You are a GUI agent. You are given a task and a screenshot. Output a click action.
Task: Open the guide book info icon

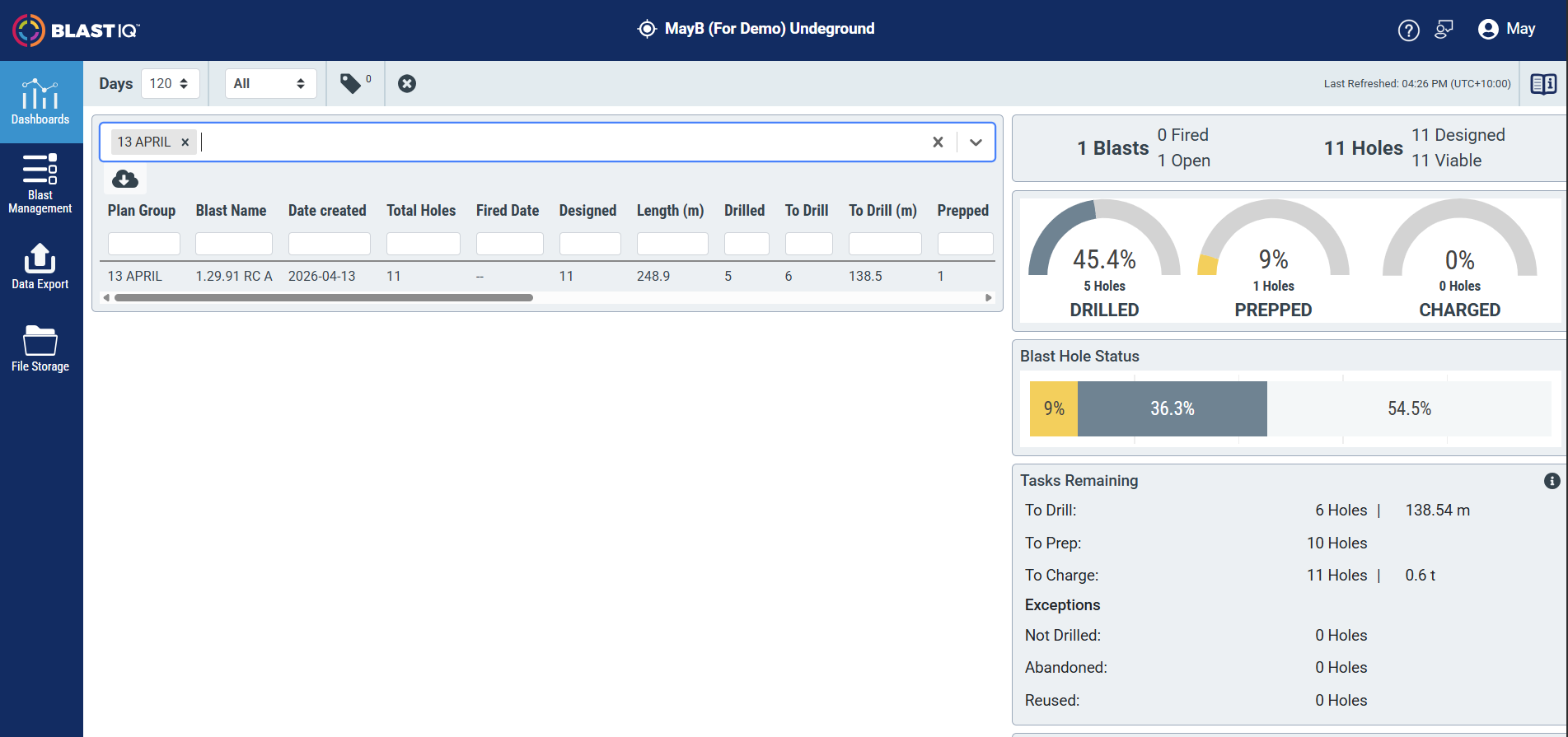pos(1543,84)
